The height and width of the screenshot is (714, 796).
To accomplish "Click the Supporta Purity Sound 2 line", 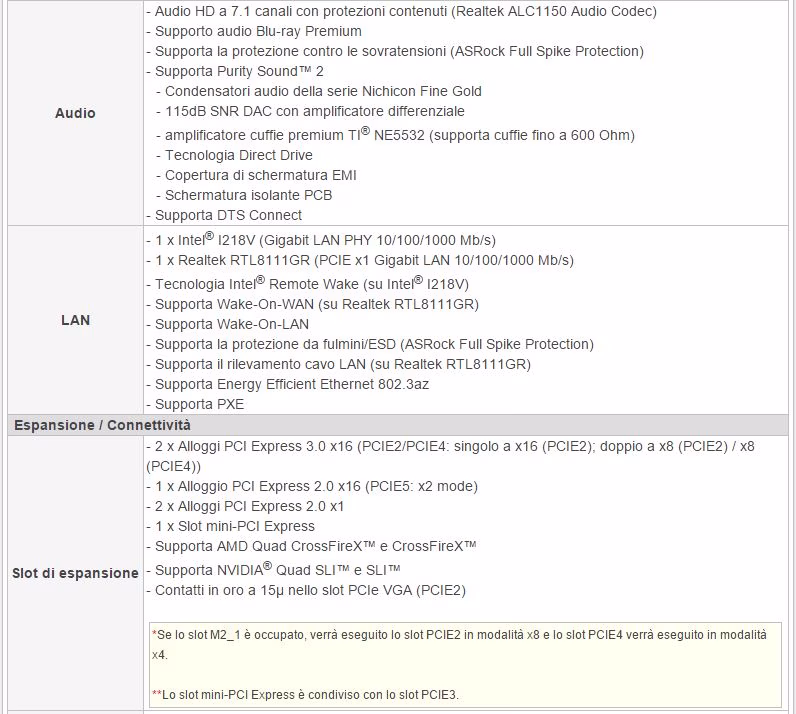I will tap(235, 71).
